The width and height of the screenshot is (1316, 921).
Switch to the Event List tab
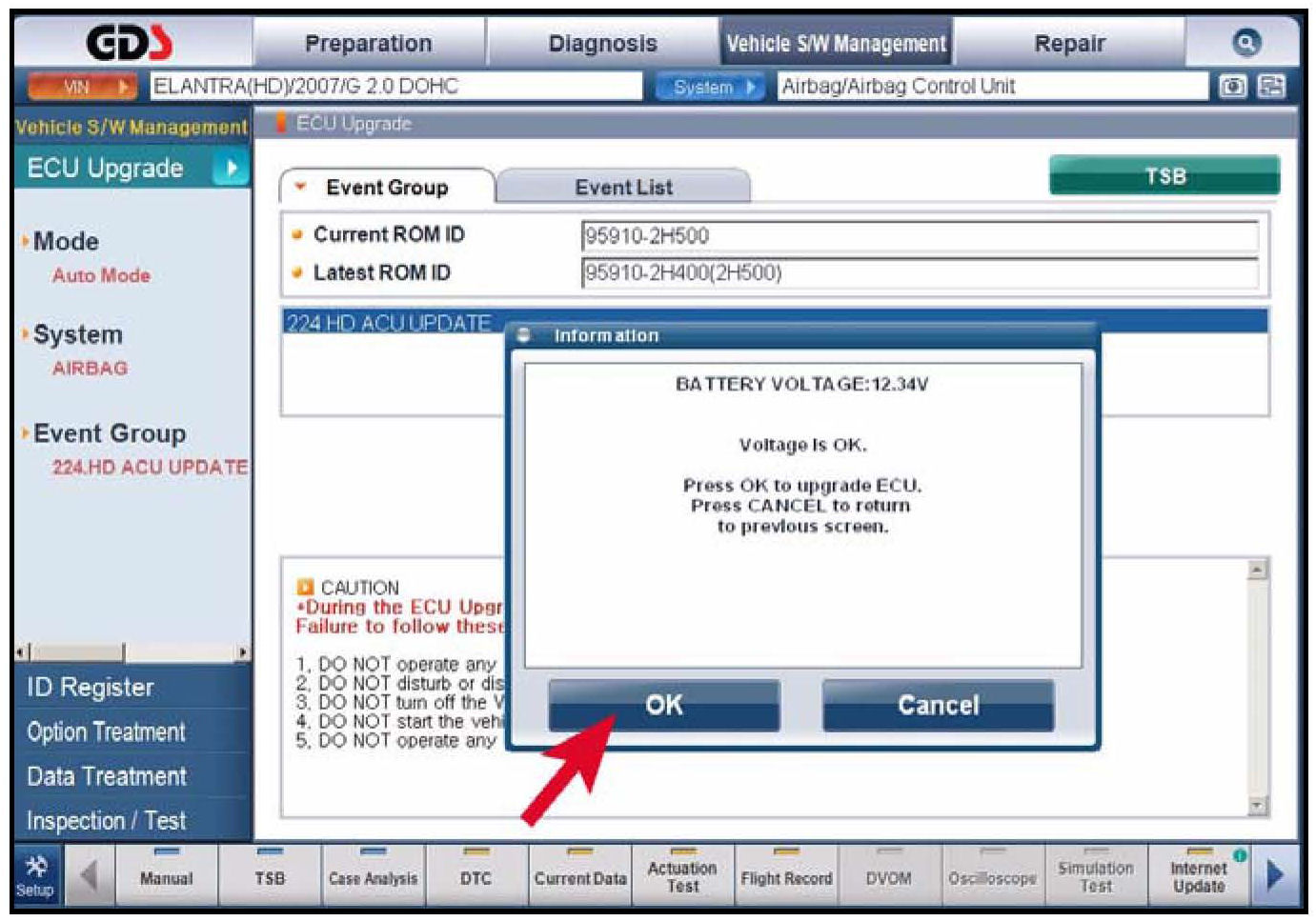623,188
